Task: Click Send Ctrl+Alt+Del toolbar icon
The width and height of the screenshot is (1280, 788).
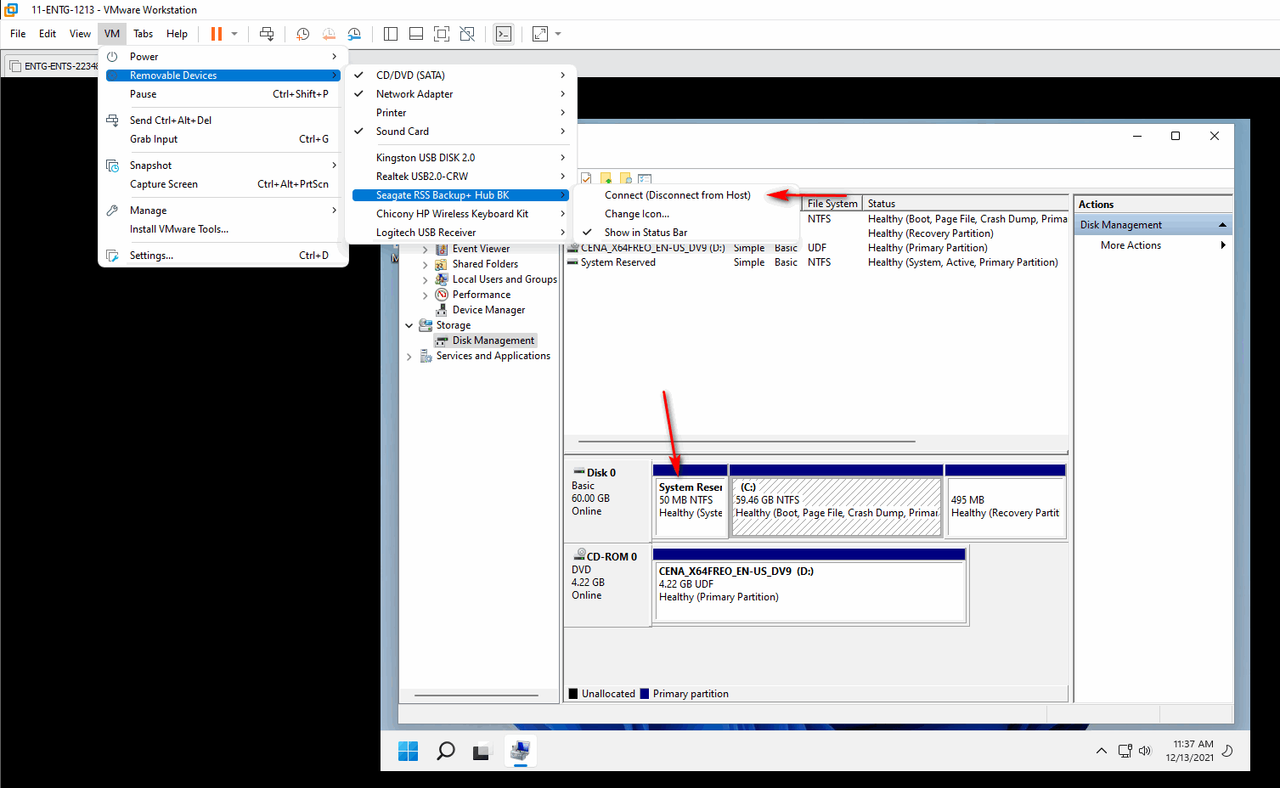Action: (x=267, y=34)
